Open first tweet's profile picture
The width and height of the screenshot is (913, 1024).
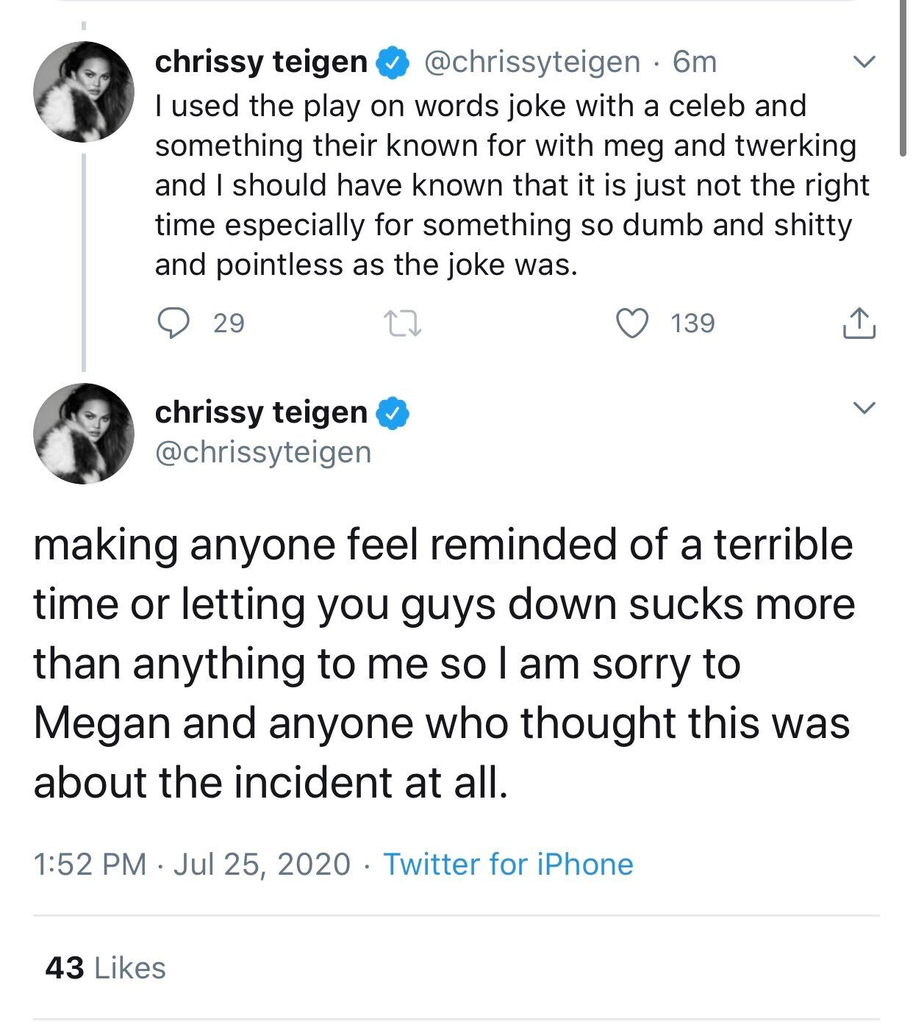click(x=83, y=92)
